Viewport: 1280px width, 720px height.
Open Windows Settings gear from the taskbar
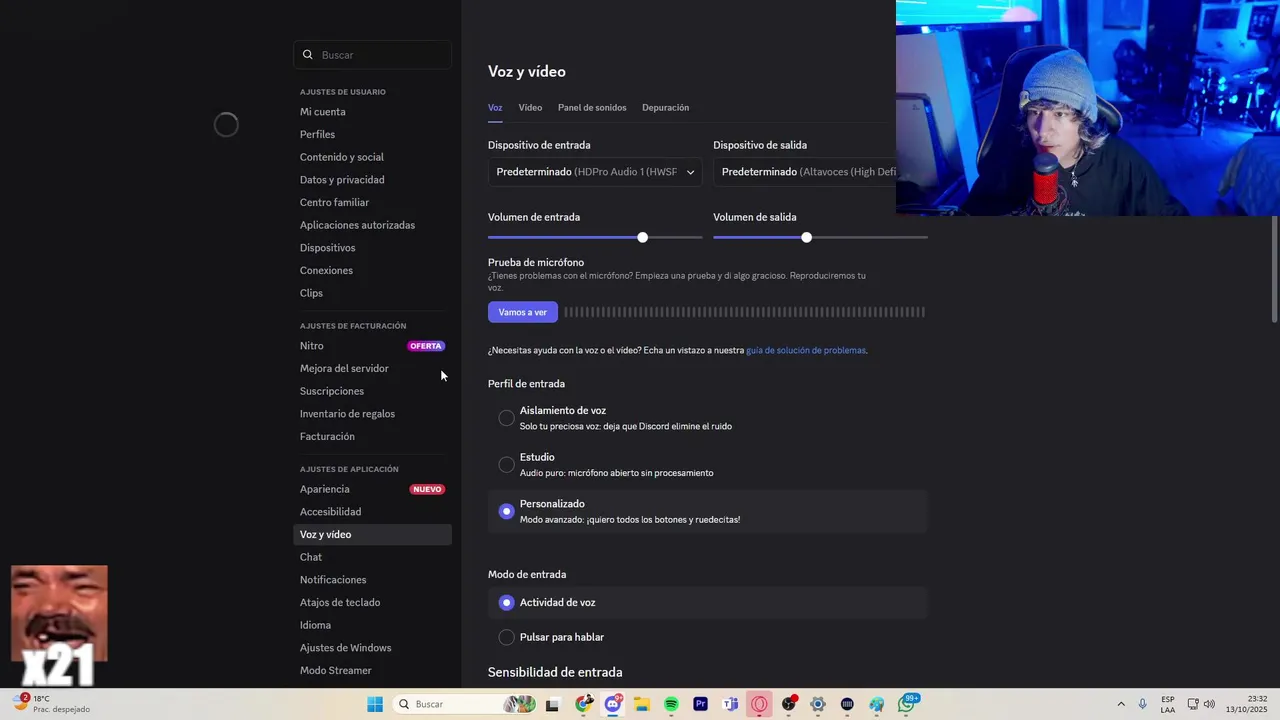point(818,704)
